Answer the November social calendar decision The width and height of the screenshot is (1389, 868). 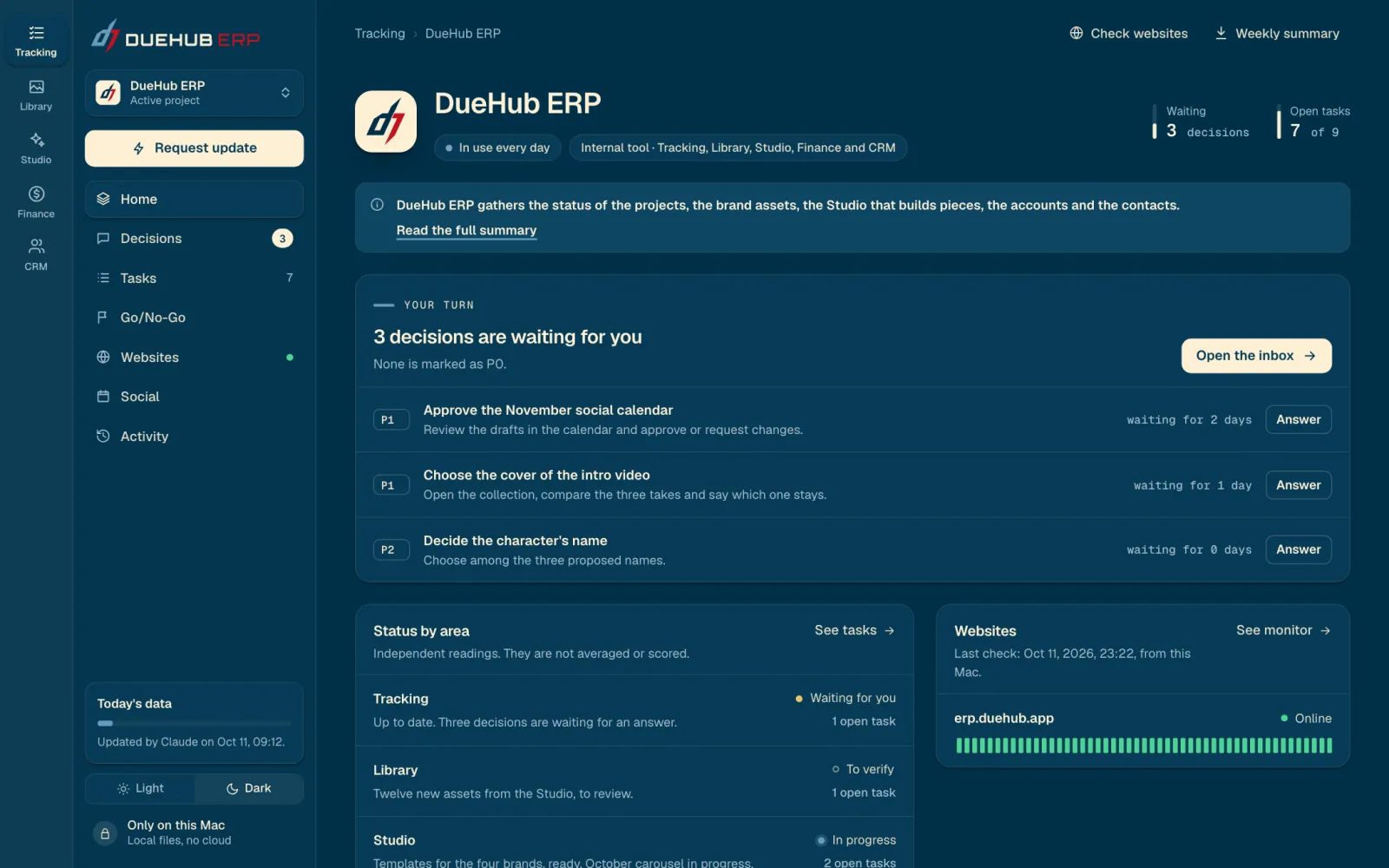[x=1298, y=419]
